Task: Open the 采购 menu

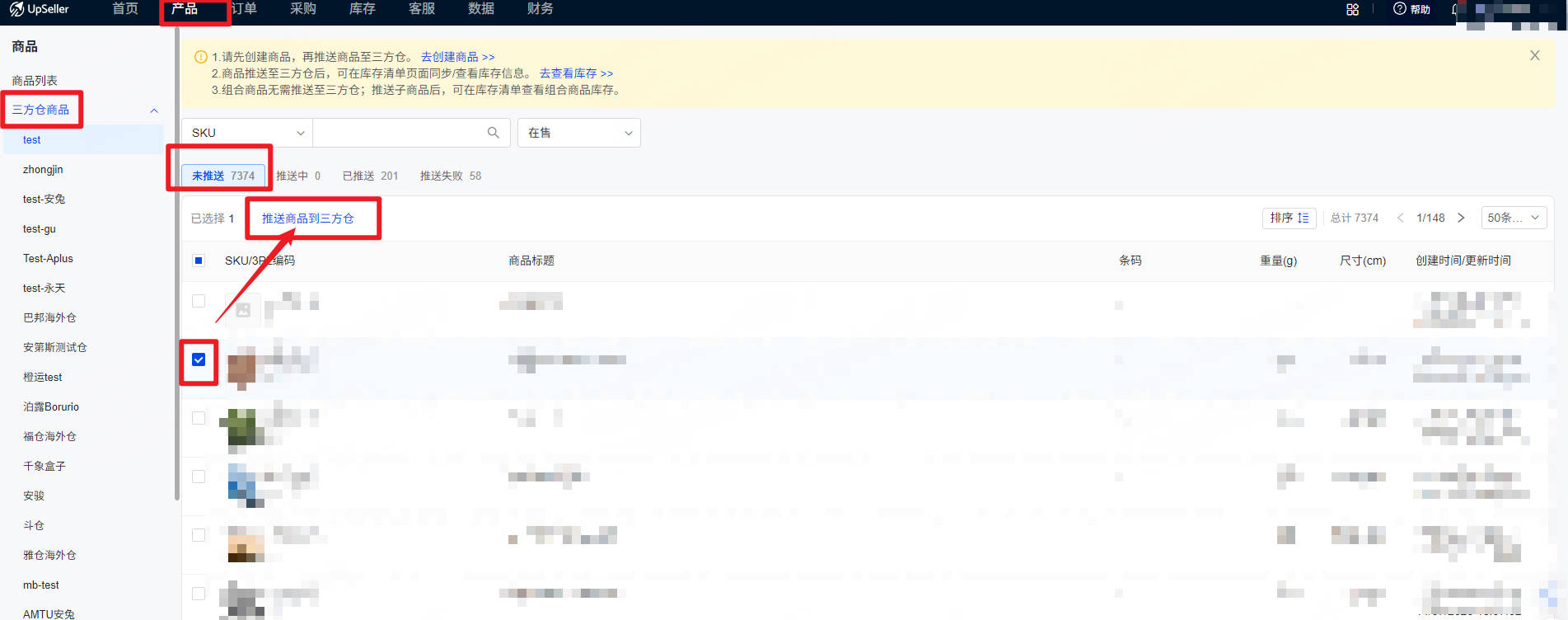Action: (x=303, y=9)
